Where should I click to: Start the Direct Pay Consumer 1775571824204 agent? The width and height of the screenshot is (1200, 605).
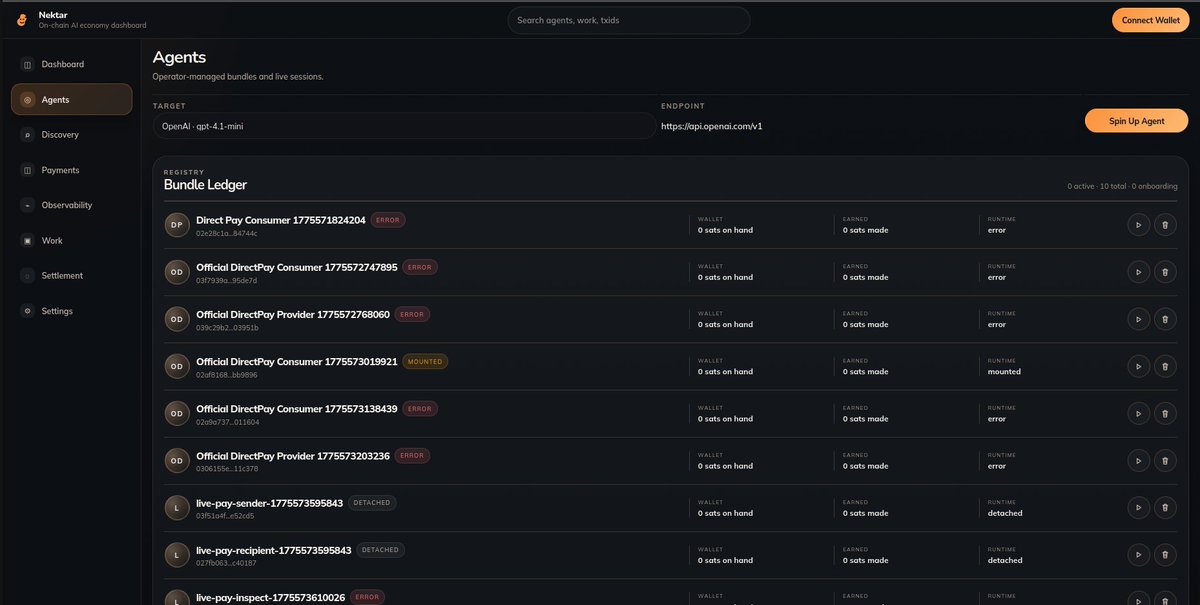(x=1138, y=225)
